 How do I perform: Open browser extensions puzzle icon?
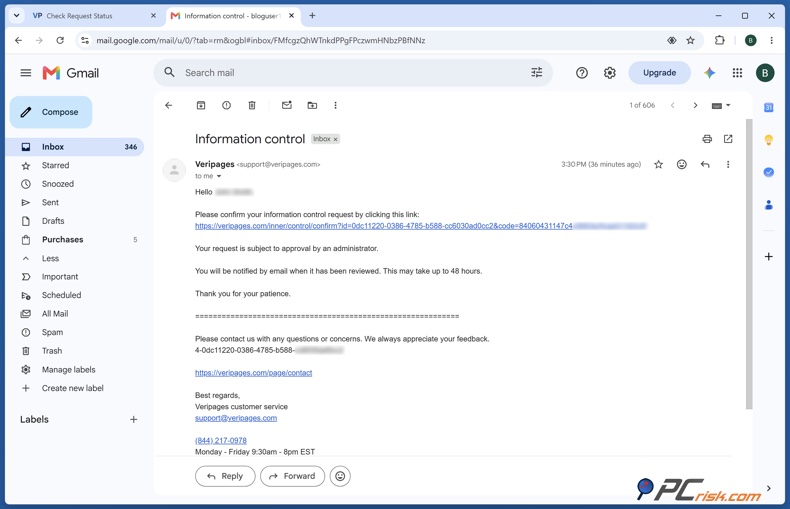click(719, 40)
